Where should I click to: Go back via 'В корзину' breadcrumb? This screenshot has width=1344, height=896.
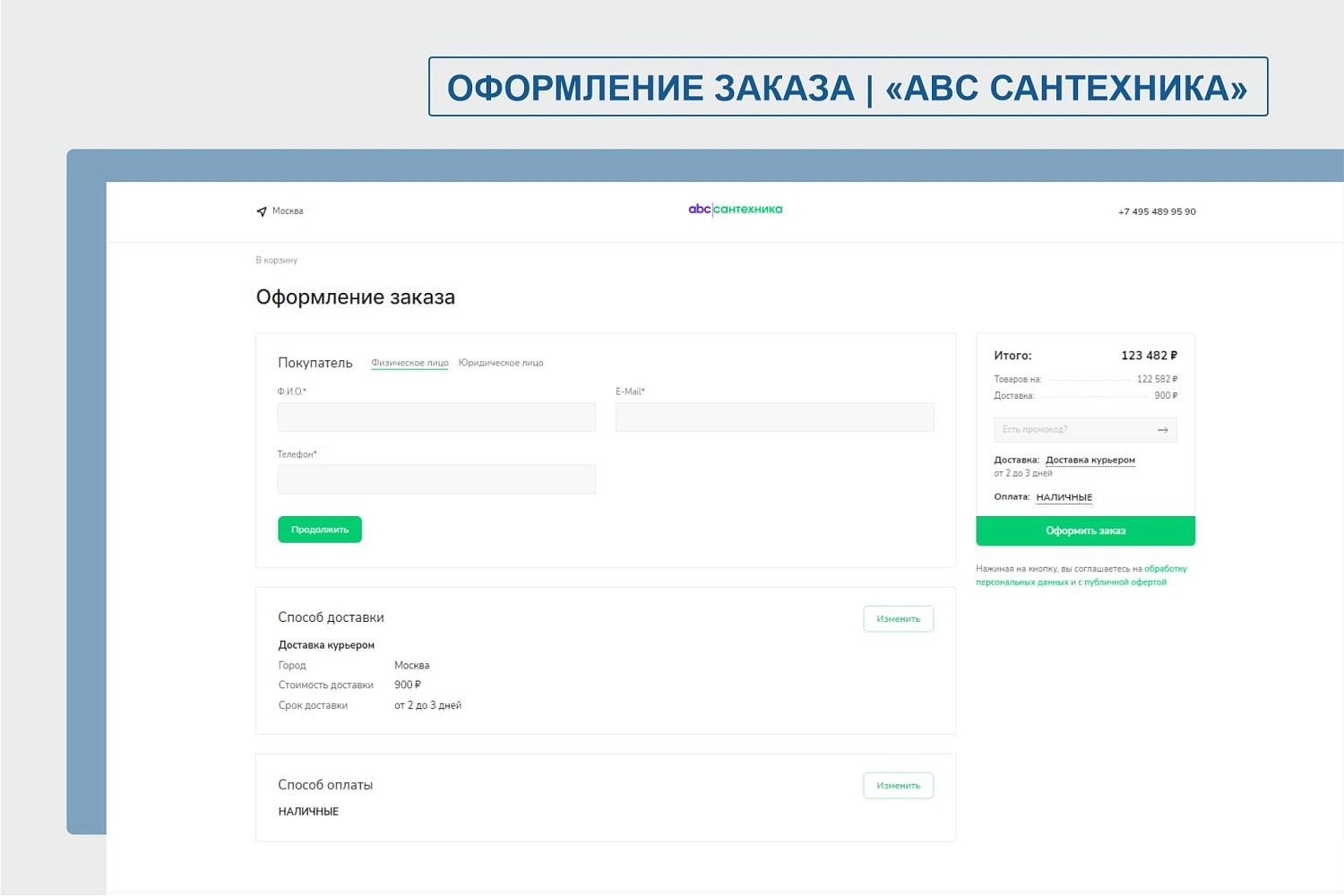tap(277, 261)
